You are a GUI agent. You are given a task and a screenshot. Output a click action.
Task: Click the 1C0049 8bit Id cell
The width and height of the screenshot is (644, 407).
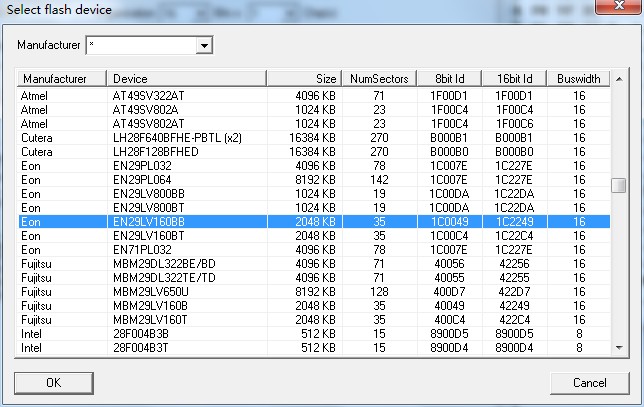[x=449, y=222]
